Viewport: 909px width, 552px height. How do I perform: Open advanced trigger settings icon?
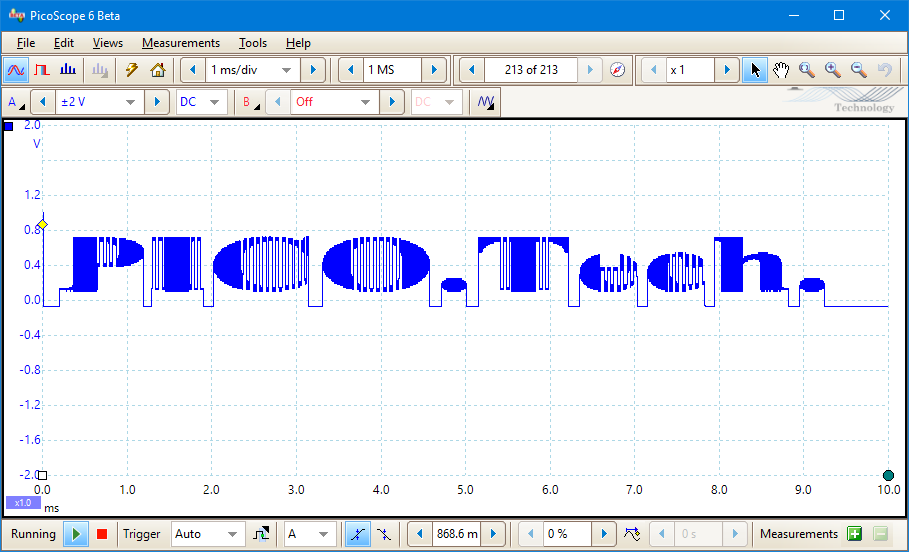[x=261, y=534]
